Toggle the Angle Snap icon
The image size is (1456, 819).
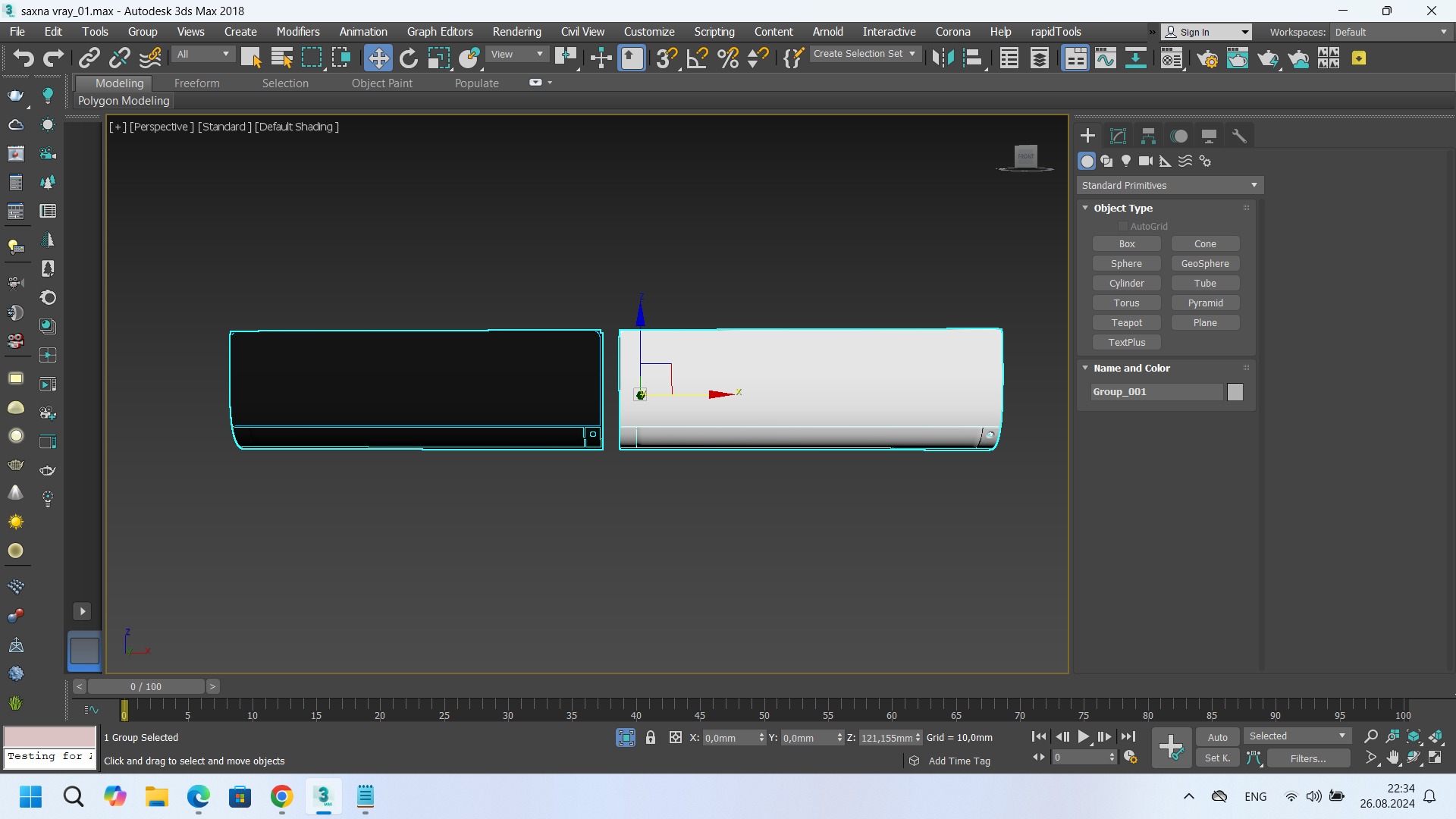point(697,58)
